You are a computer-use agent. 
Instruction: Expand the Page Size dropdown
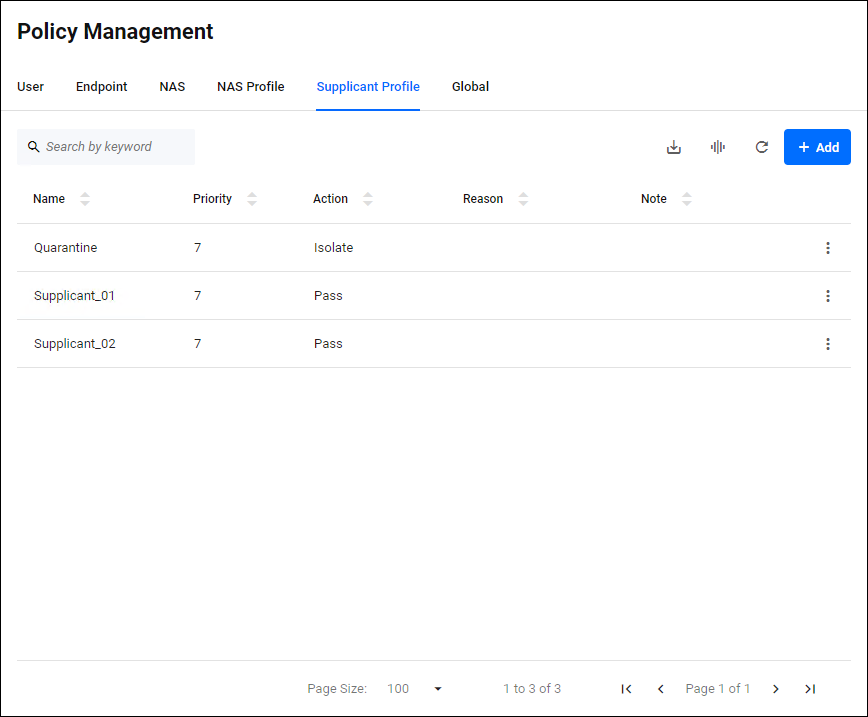(437, 689)
